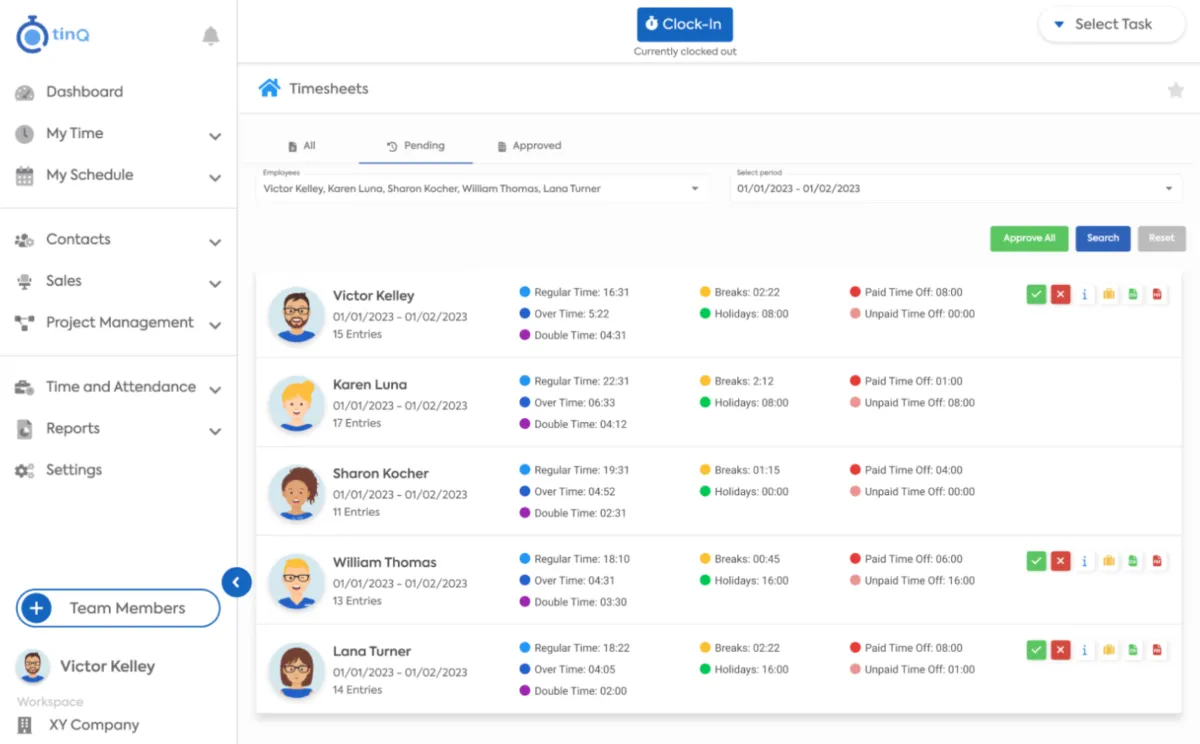Mark Timesheets page as favorite star
Viewport: 1200px width, 744px height.
1175,90
